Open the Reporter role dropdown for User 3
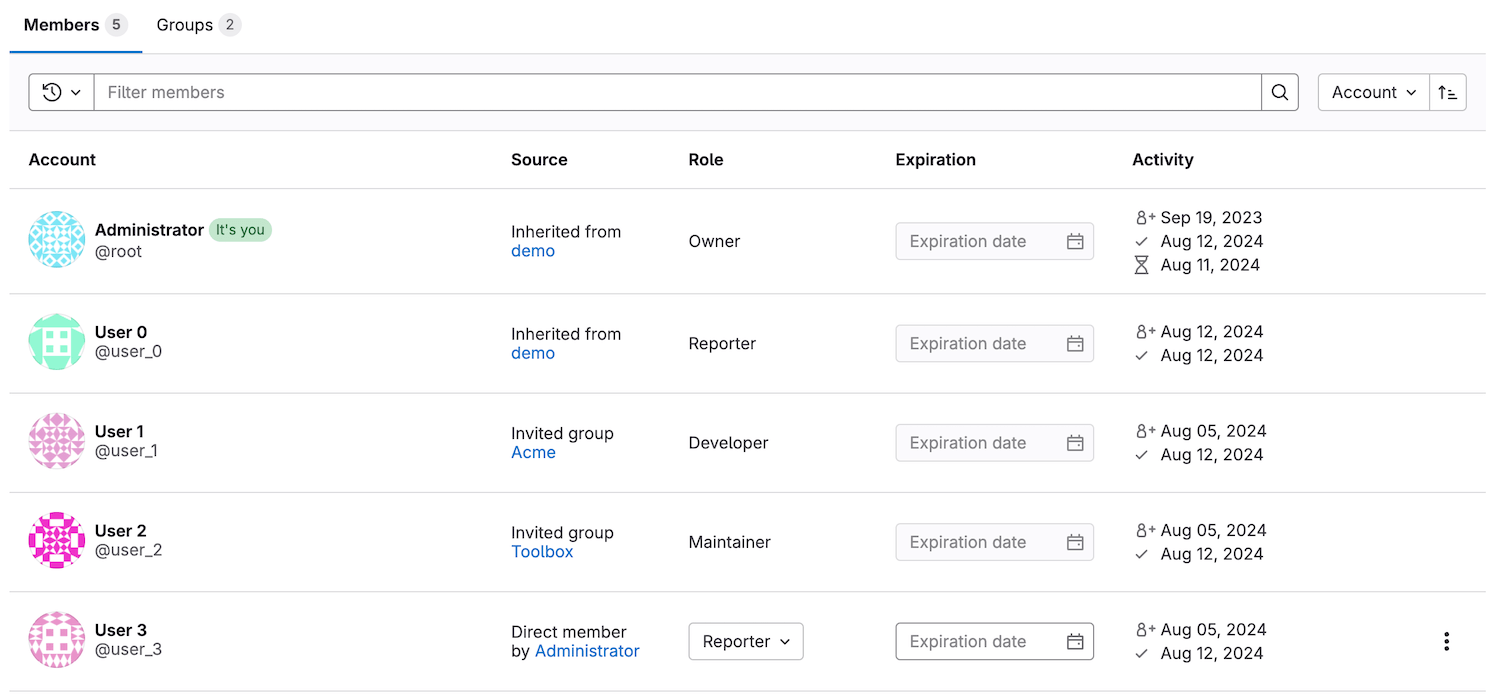The height and width of the screenshot is (694, 1500). coord(745,641)
